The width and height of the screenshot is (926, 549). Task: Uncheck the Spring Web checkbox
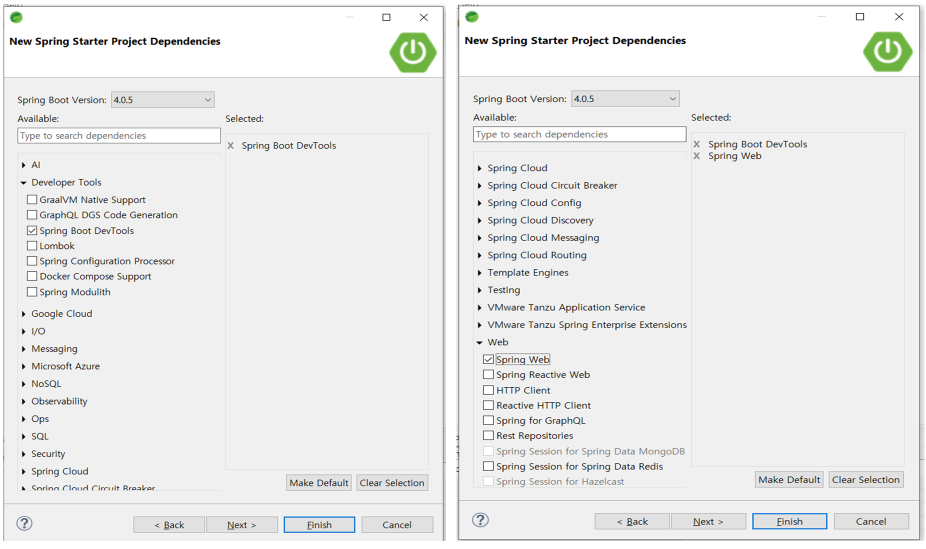tap(488, 359)
